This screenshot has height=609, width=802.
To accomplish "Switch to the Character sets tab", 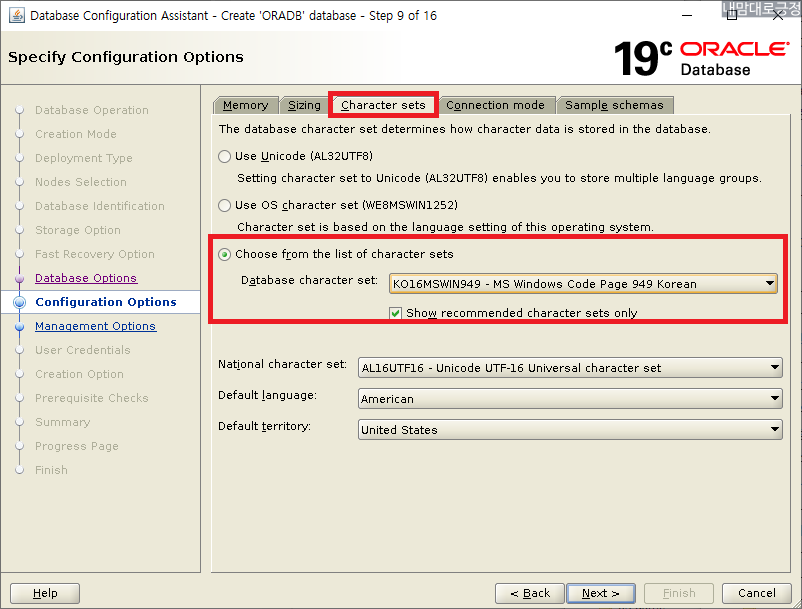I will 383,105.
